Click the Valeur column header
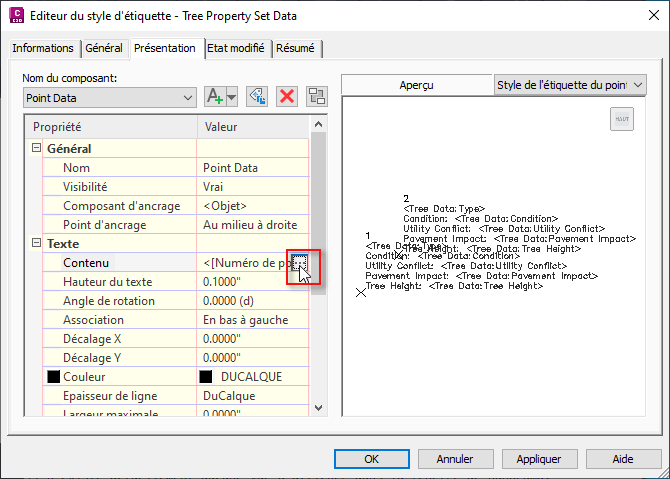 (253, 127)
